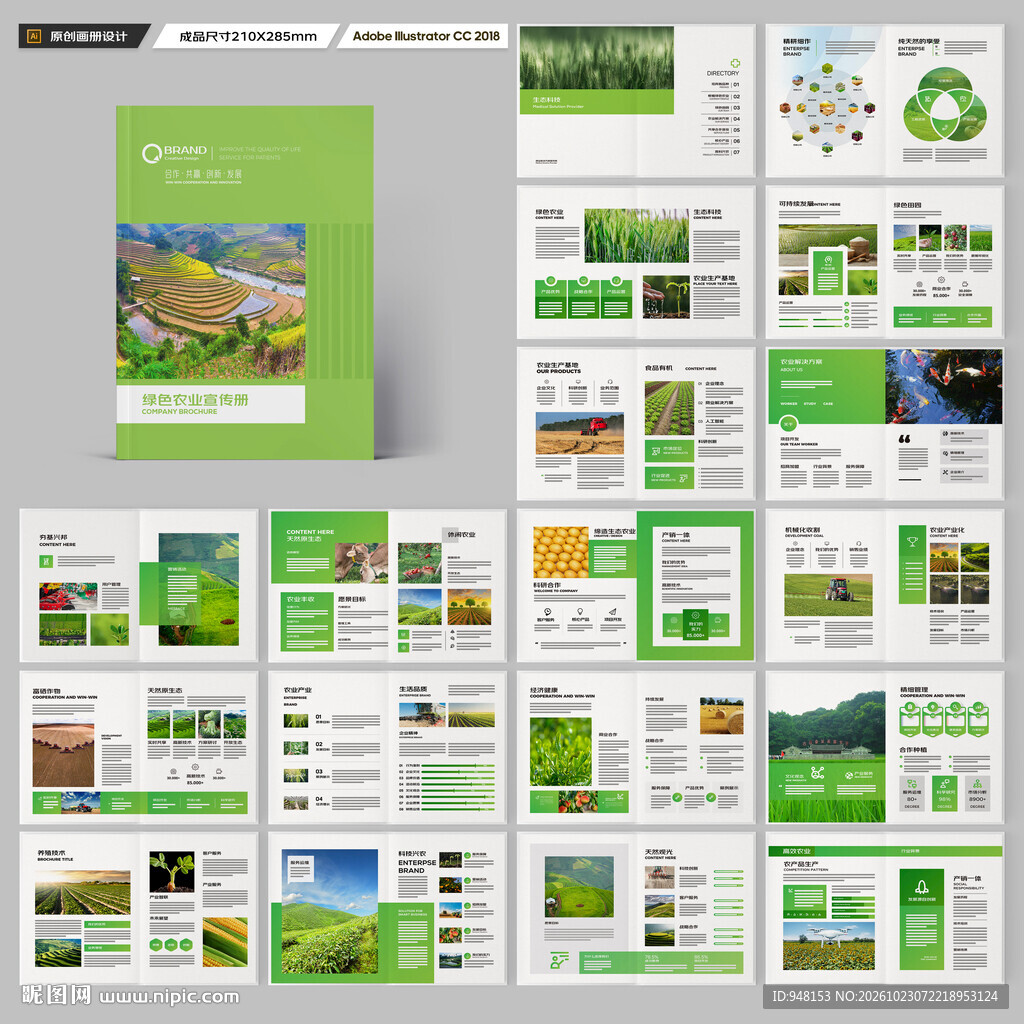Click the "富硒作物" heading
Image resolution: width=1024 pixels, height=1024 pixels.
pyautogui.click(x=46, y=691)
